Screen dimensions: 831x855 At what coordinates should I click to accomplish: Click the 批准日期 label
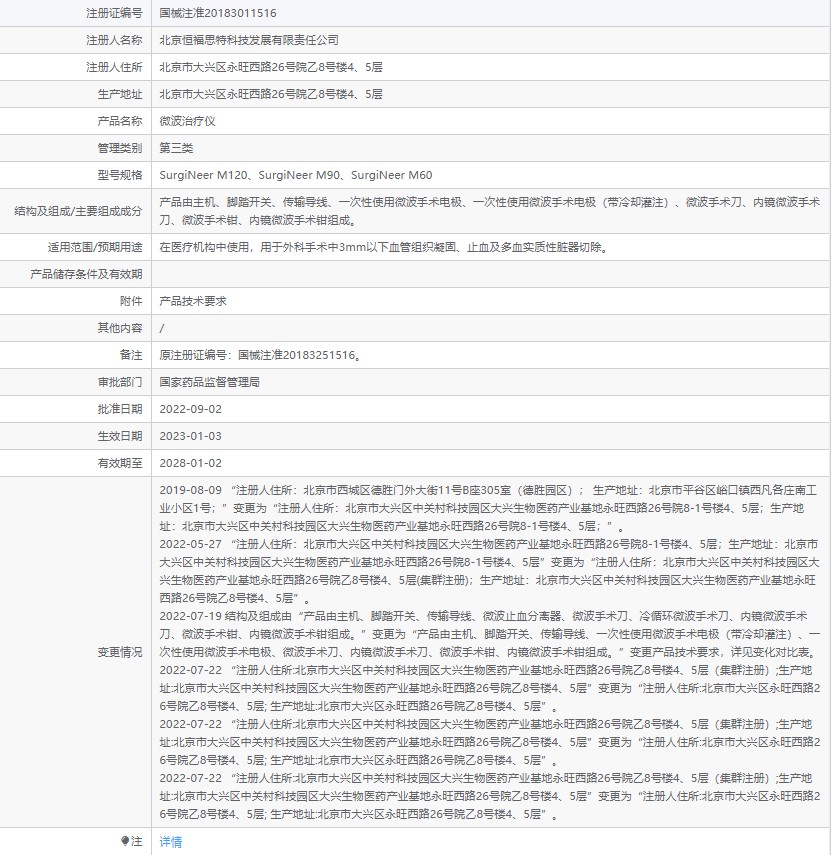point(120,409)
